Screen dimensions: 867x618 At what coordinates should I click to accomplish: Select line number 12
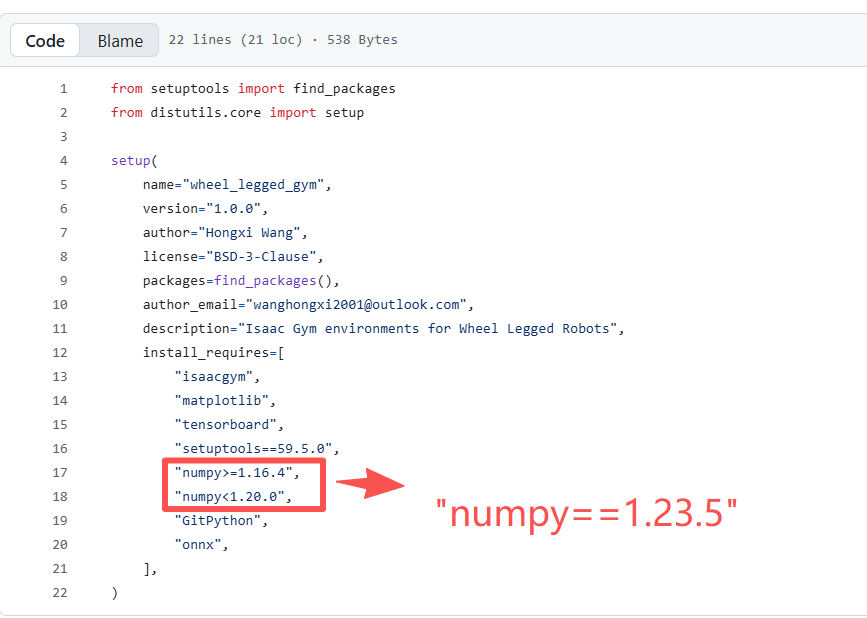[60, 353]
